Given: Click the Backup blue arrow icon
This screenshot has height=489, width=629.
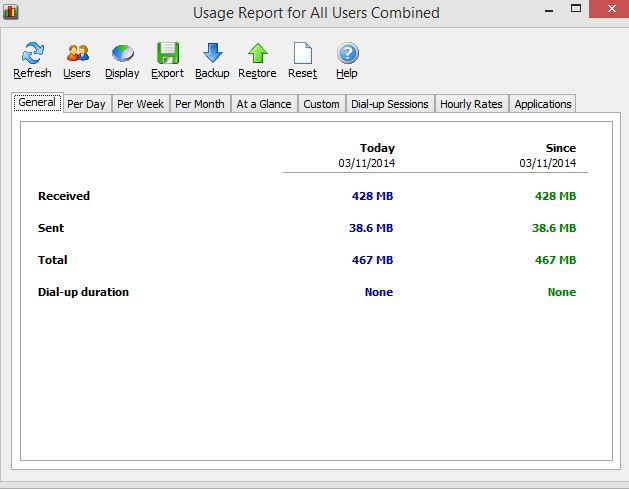Looking at the screenshot, I should [213, 53].
